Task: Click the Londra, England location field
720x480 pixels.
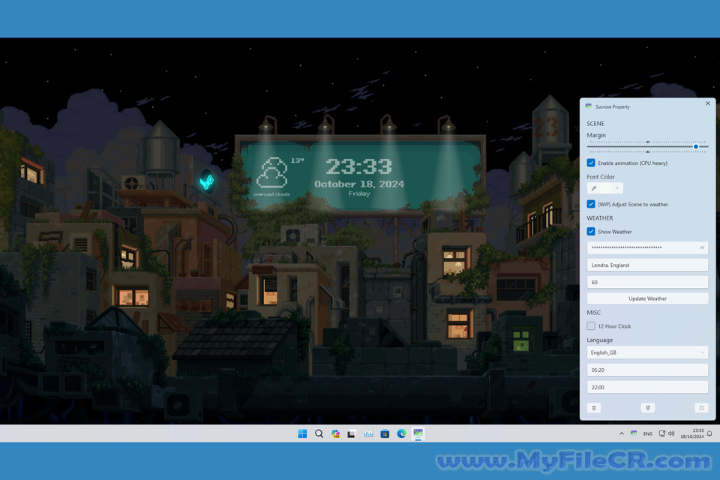Action: click(647, 265)
